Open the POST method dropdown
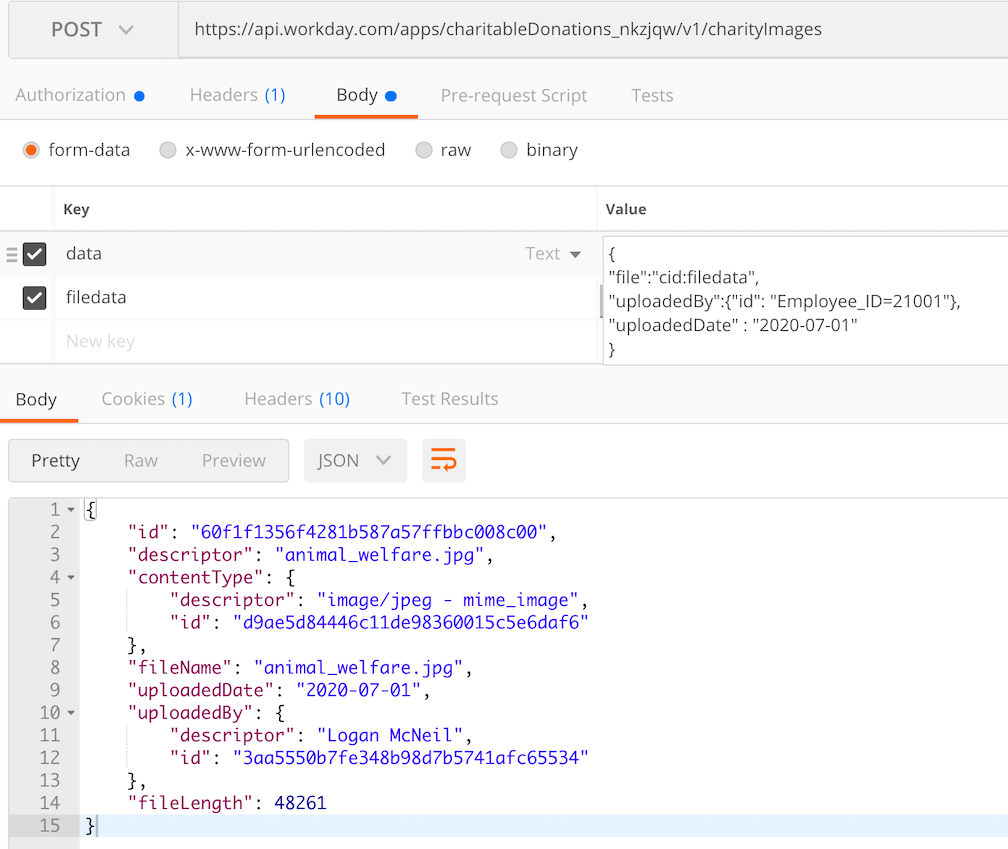This screenshot has width=1008, height=849. click(x=93, y=30)
